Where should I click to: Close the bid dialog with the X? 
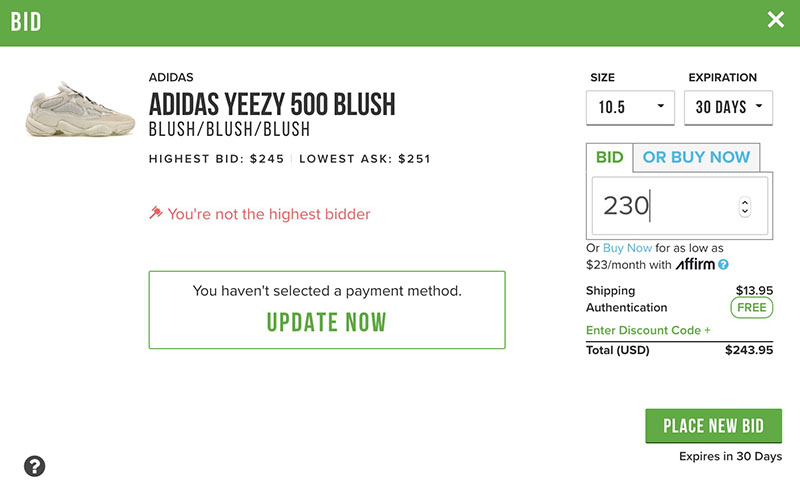pos(776,20)
